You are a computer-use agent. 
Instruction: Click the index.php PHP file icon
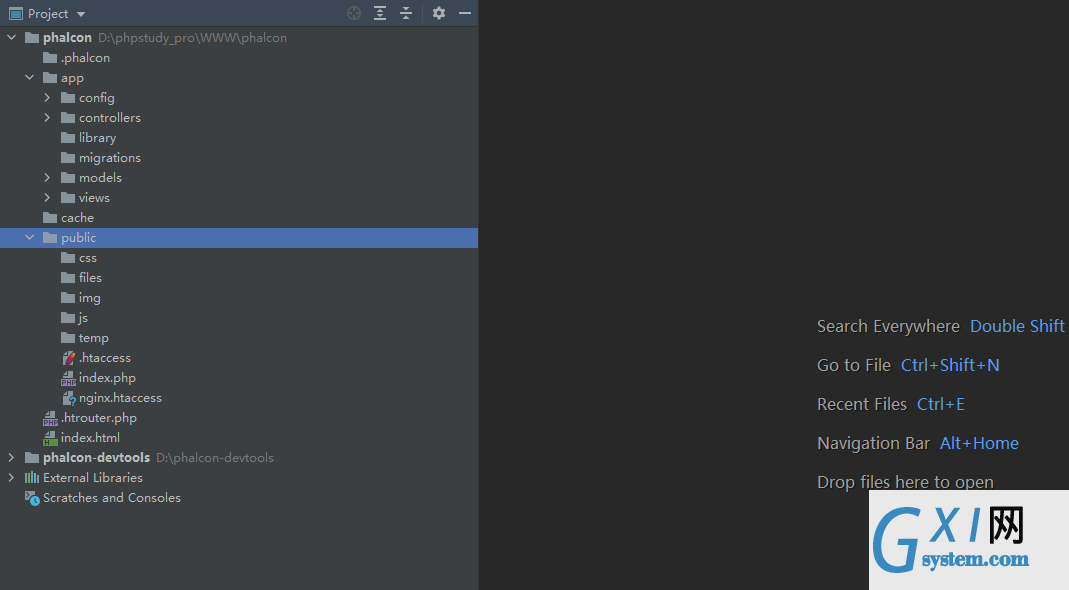68,378
